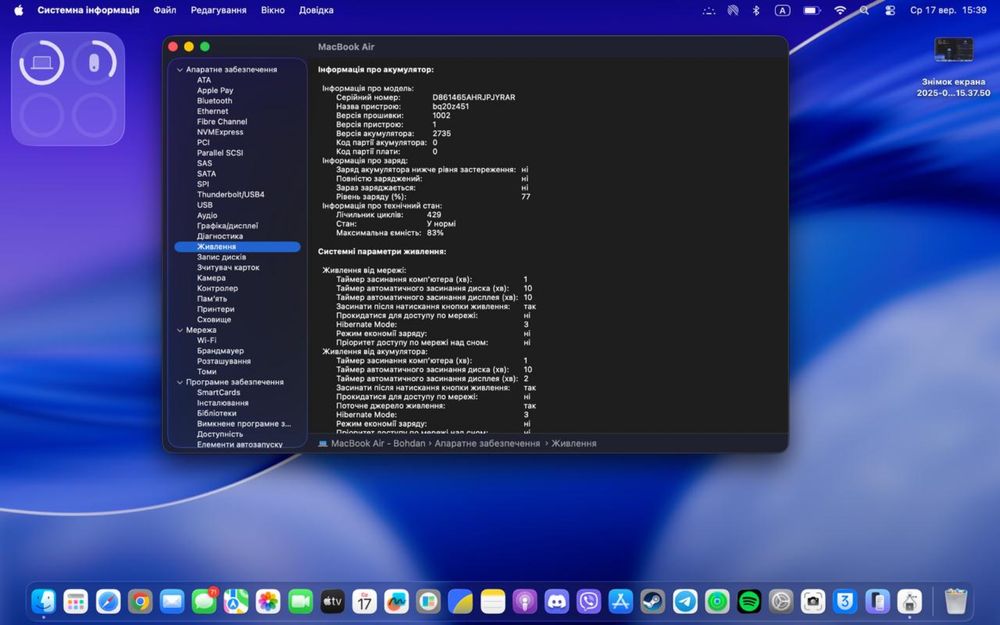Launch Google Chrome from the Dock
The image size is (1000, 625).
140,601
